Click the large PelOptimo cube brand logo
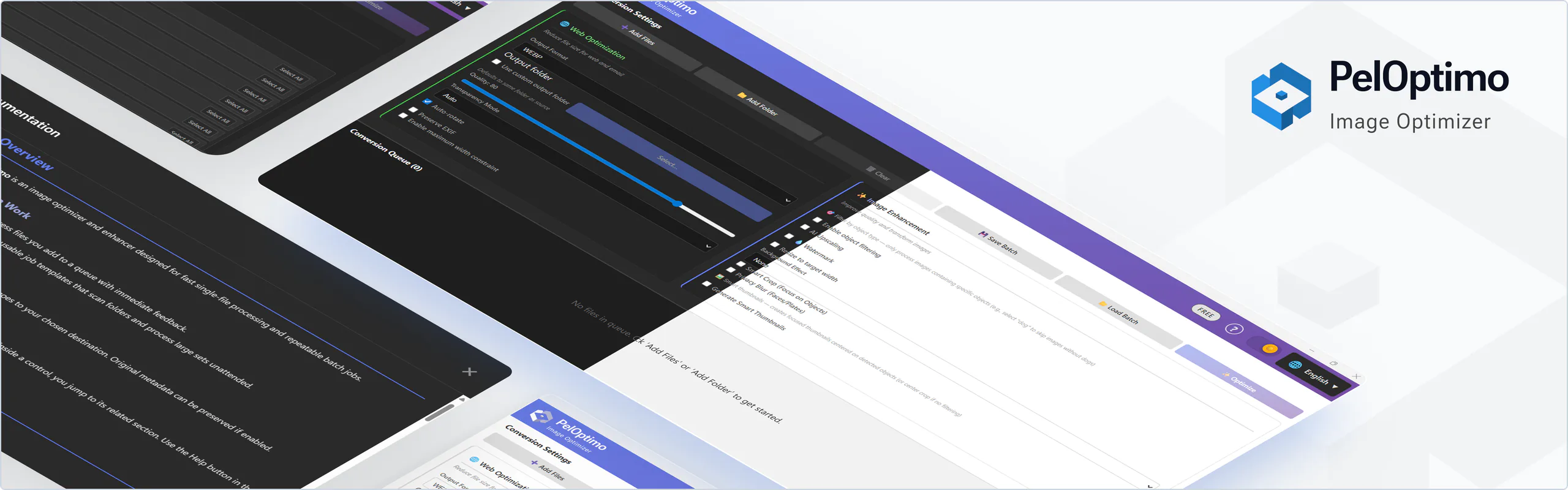The height and width of the screenshot is (490, 1568). [x=1281, y=96]
